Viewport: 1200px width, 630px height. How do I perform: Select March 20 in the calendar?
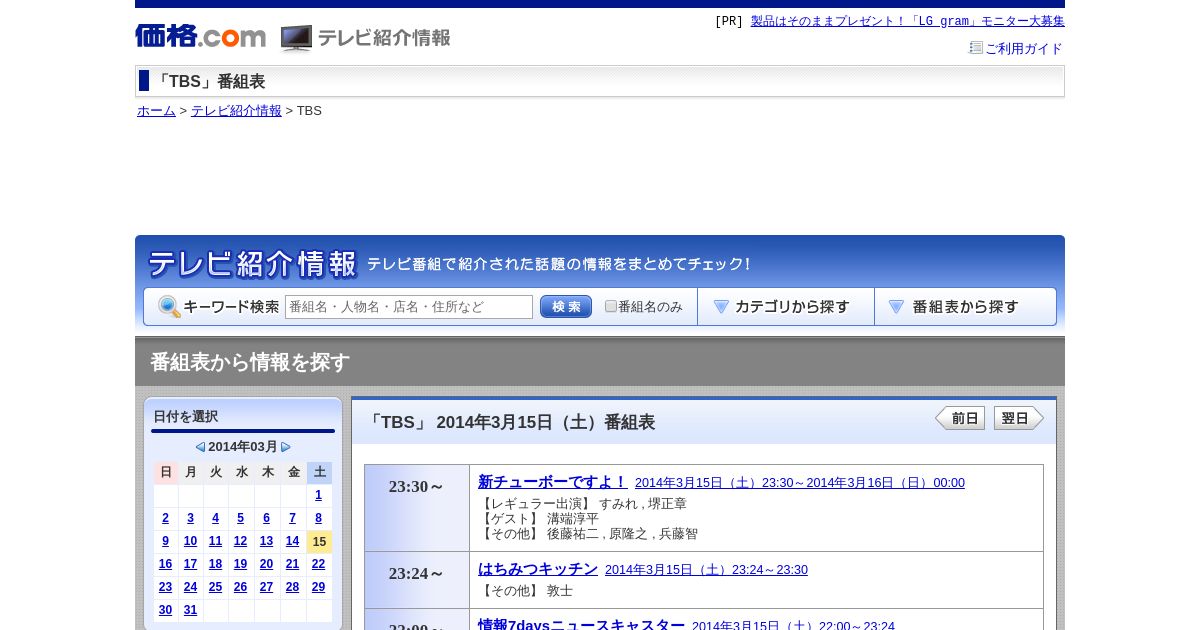(x=266, y=564)
